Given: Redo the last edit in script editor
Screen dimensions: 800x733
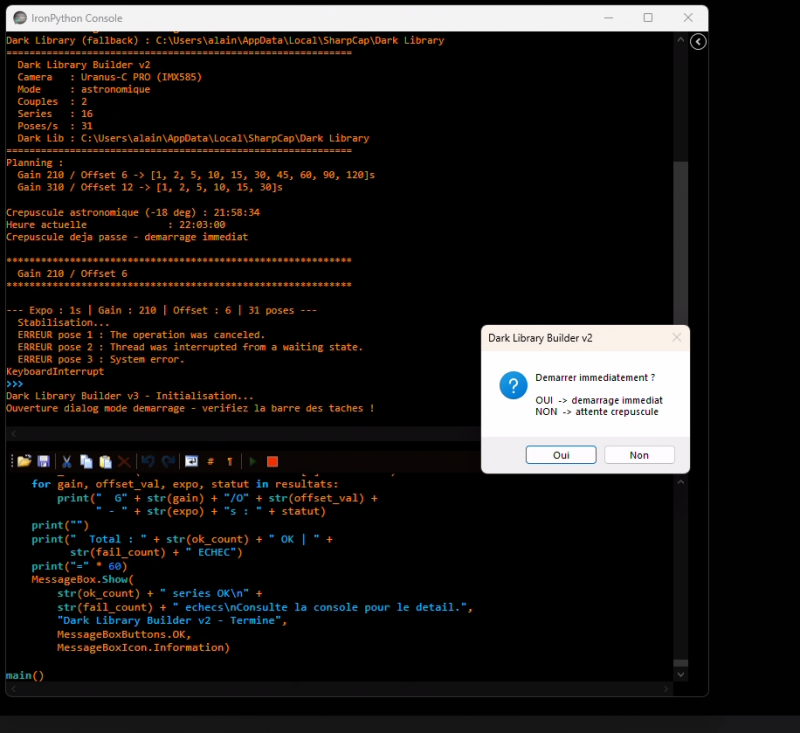Looking at the screenshot, I should pyautogui.click(x=168, y=462).
